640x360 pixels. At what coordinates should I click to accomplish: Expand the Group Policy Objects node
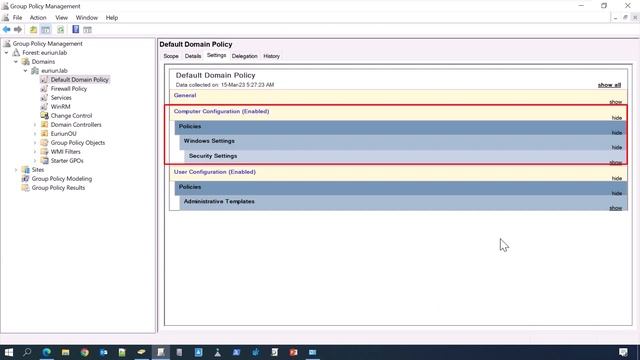35,142
